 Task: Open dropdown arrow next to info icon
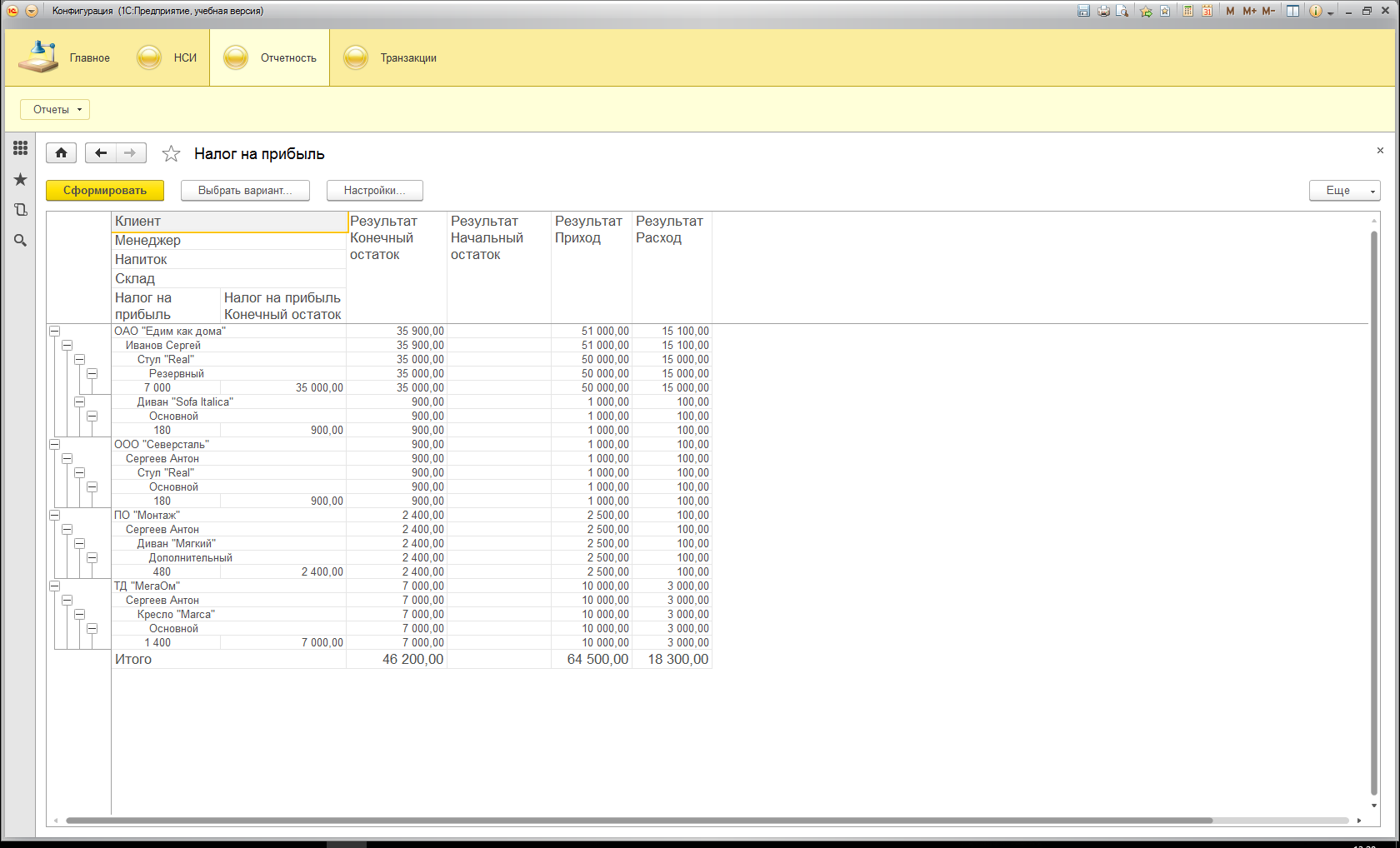tap(1330, 12)
